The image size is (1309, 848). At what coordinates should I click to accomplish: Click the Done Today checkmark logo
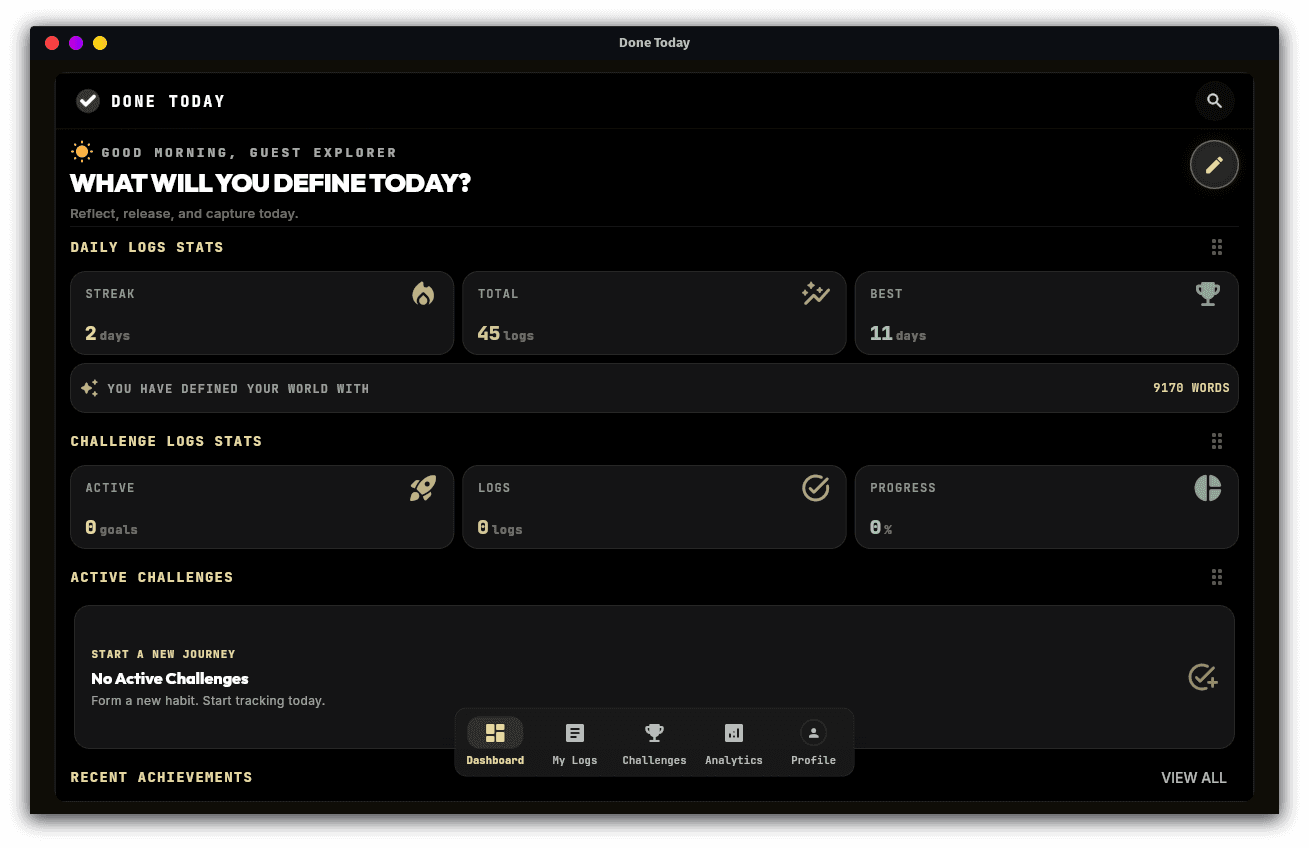(x=88, y=101)
